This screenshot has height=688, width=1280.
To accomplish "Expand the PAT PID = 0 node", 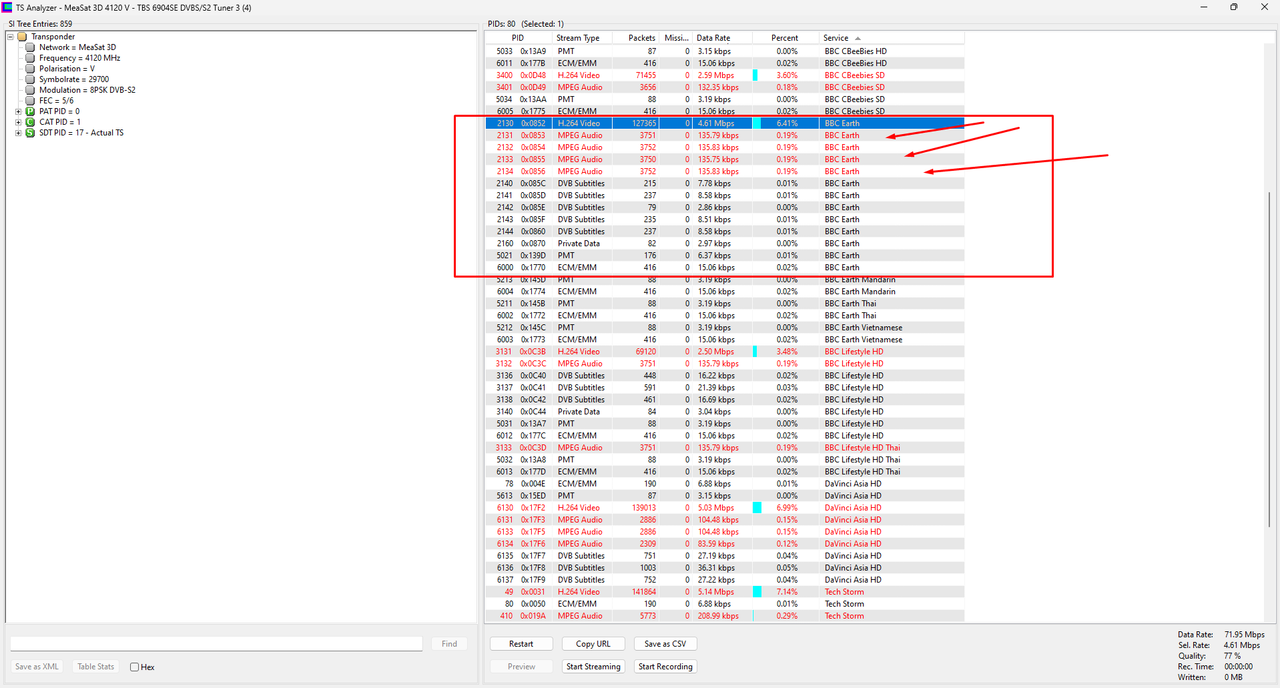I will [x=18, y=111].
